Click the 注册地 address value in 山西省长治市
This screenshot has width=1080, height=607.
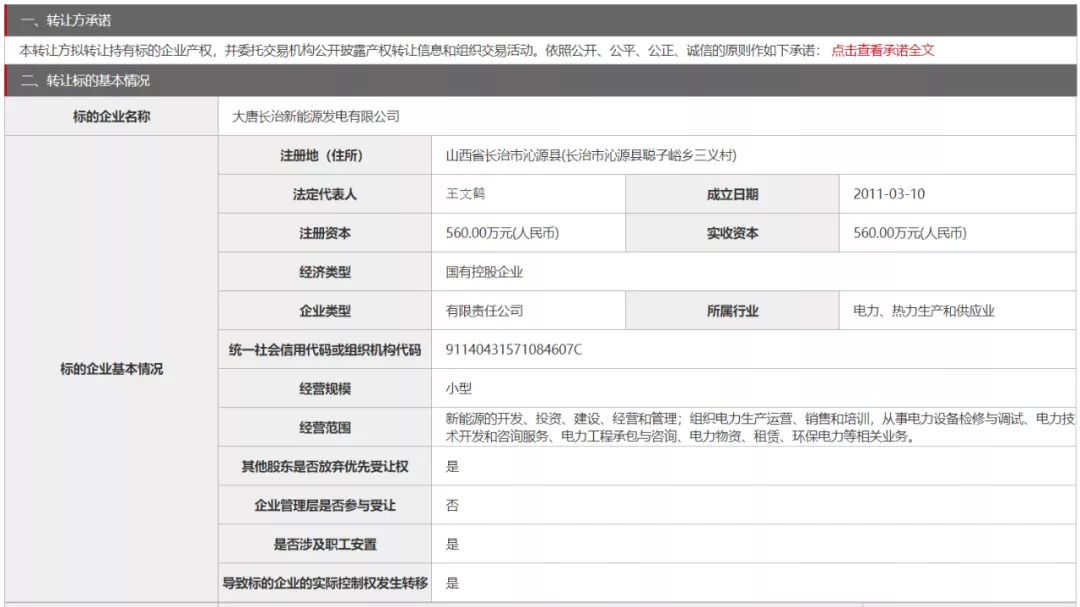(x=590, y=155)
